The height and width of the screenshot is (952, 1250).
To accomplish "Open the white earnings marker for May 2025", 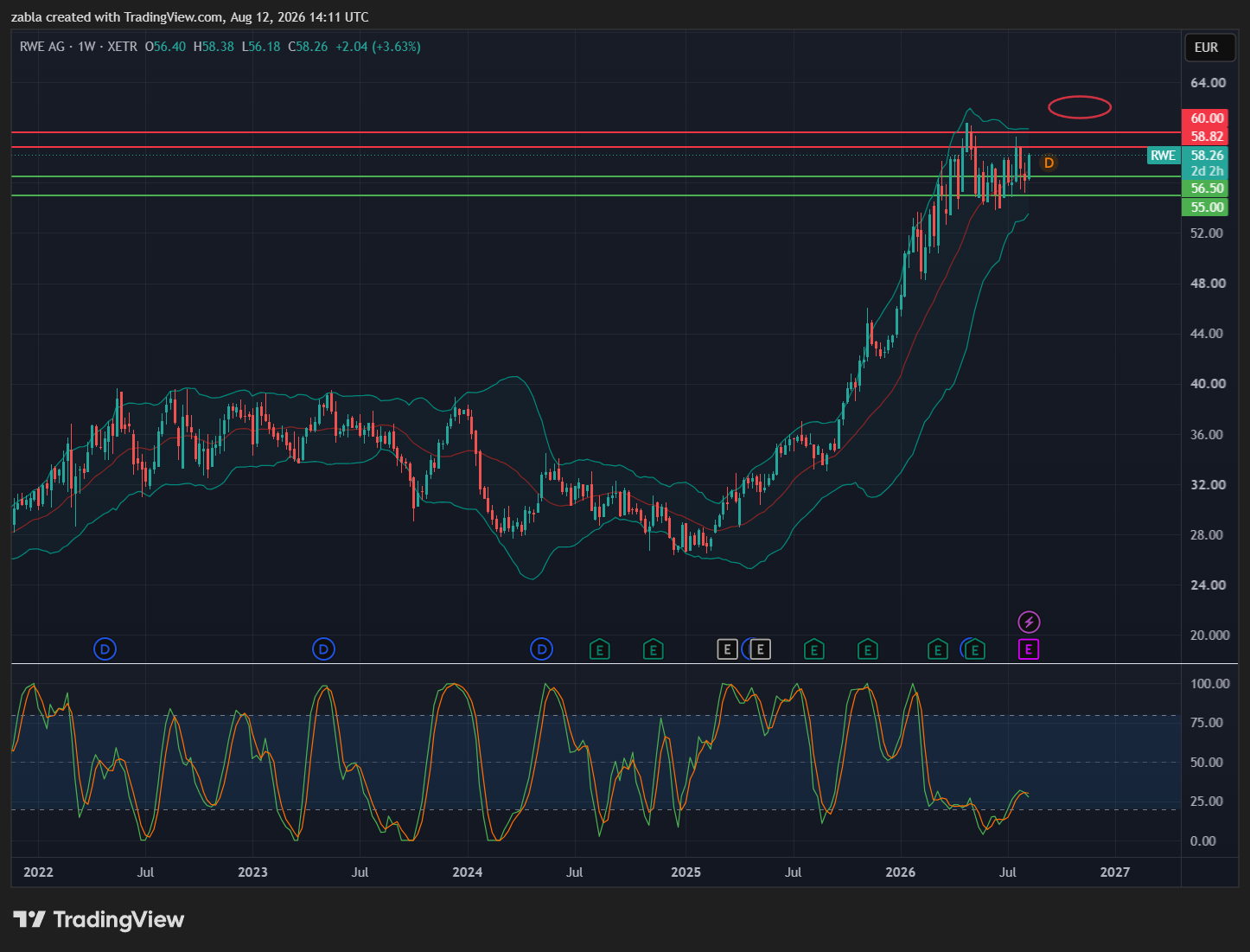I will (x=760, y=649).
